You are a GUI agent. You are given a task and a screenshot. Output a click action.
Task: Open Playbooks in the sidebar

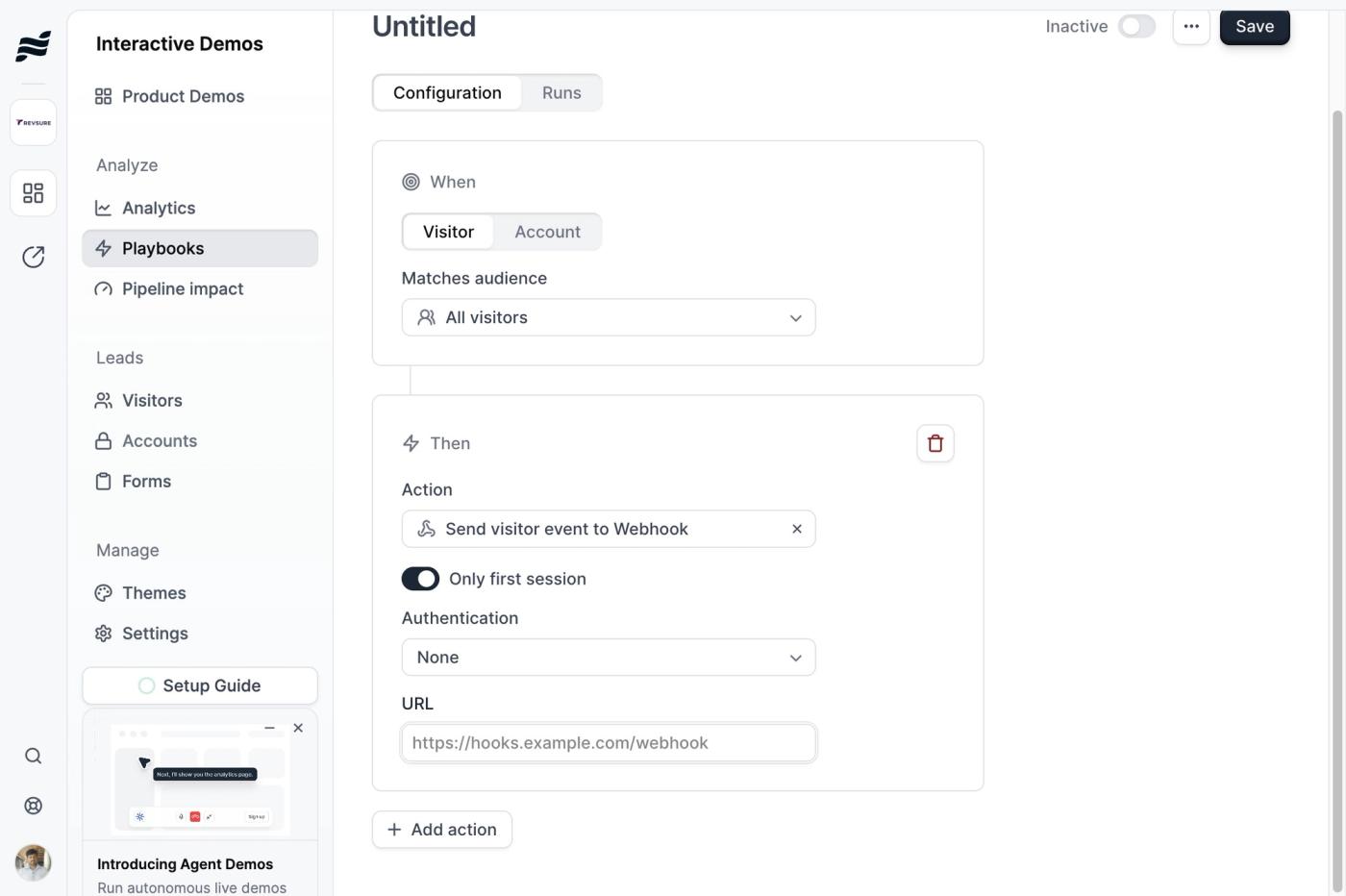click(x=200, y=248)
